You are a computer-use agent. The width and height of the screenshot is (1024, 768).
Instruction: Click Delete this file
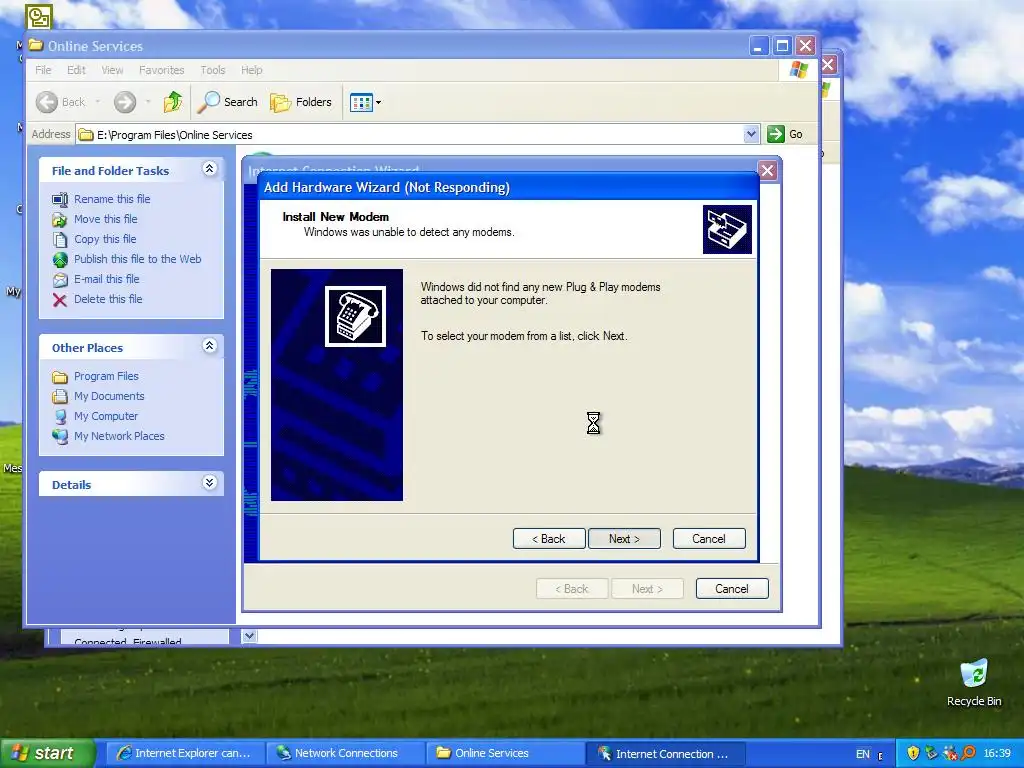coord(108,299)
